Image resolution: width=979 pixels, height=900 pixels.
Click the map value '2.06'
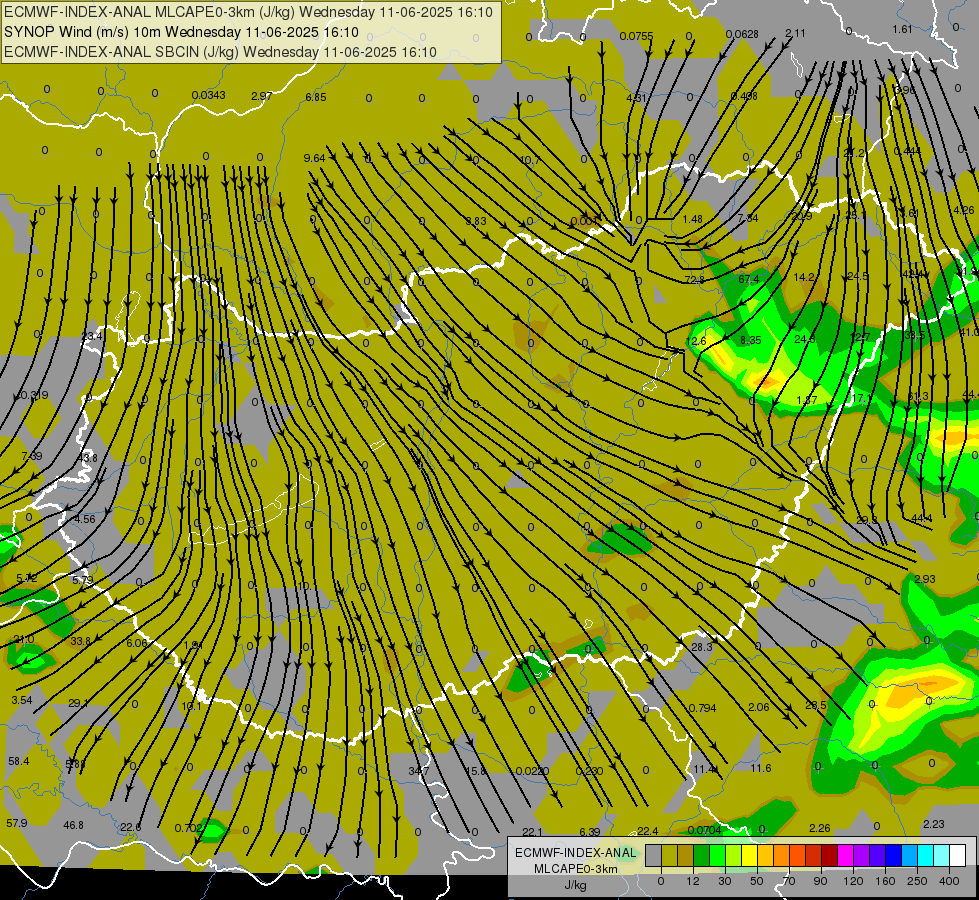pyautogui.click(x=759, y=706)
